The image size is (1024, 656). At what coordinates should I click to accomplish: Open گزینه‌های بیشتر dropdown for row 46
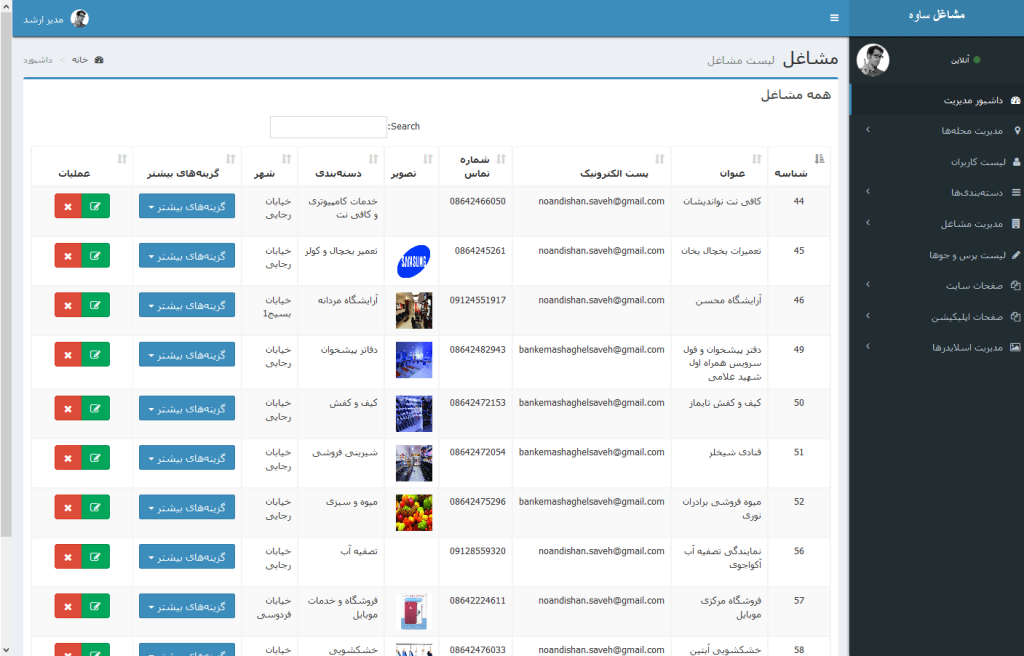coord(187,305)
